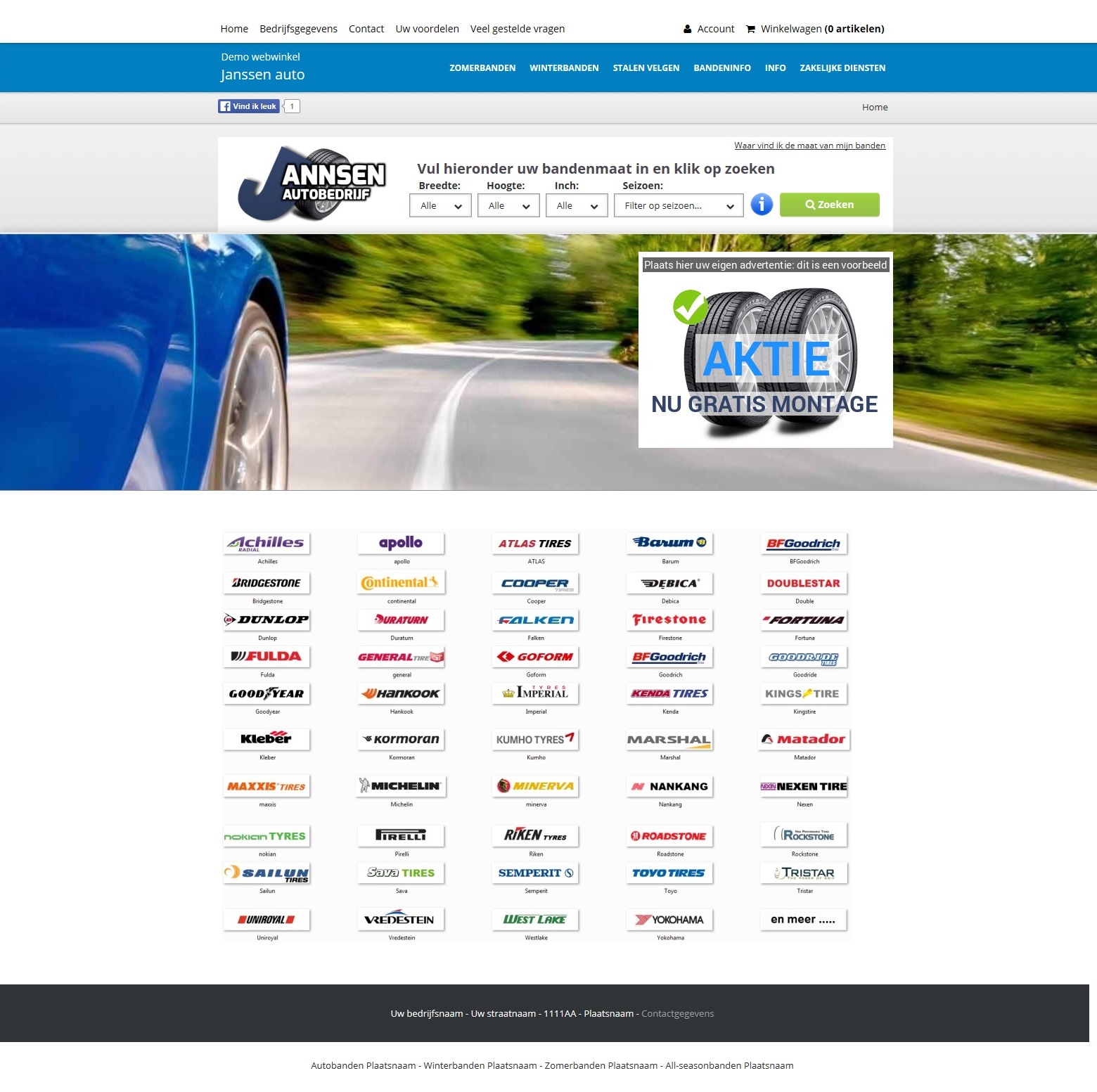Screen dimensions: 1097x1092
Task: Click the Janssen Autobedrijf logo
Action: 312,184
